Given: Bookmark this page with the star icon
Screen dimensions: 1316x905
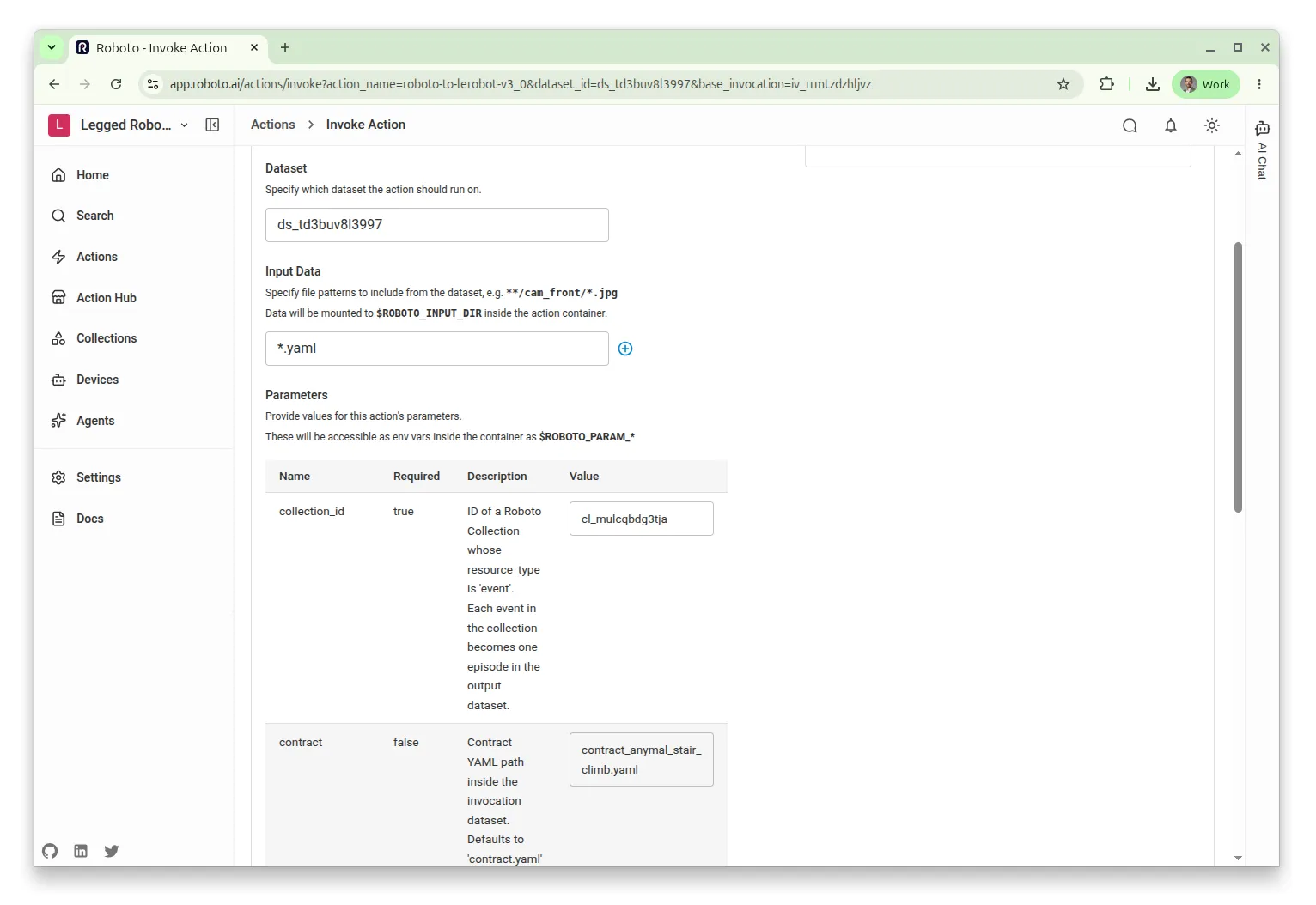Looking at the screenshot, I should coord(1063,84).
